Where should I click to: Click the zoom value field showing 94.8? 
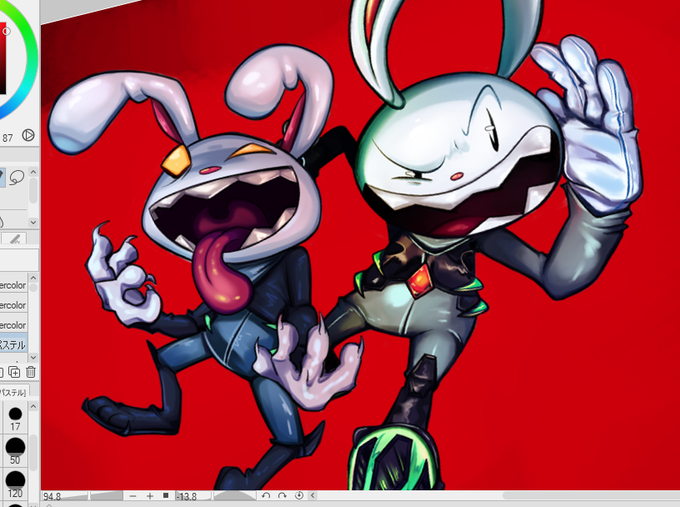[52, 496]
